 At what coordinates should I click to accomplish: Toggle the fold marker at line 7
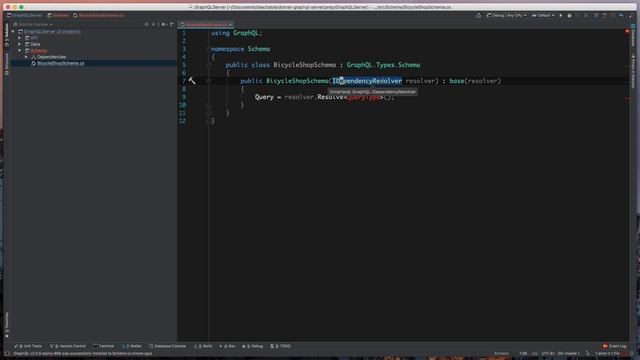[209, 81]
